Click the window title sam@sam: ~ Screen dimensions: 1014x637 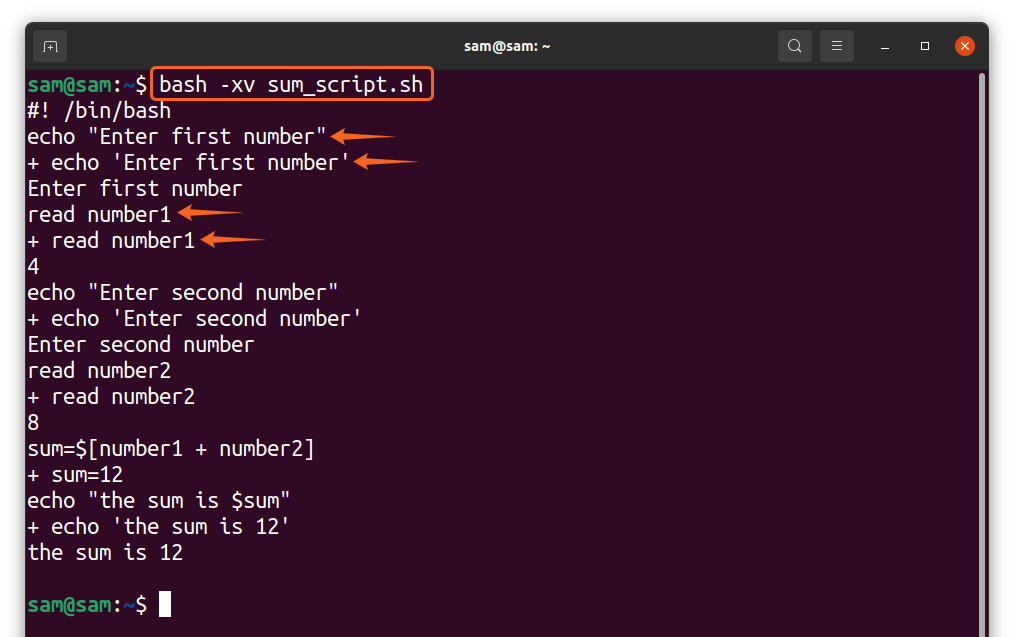click(507, 47)
